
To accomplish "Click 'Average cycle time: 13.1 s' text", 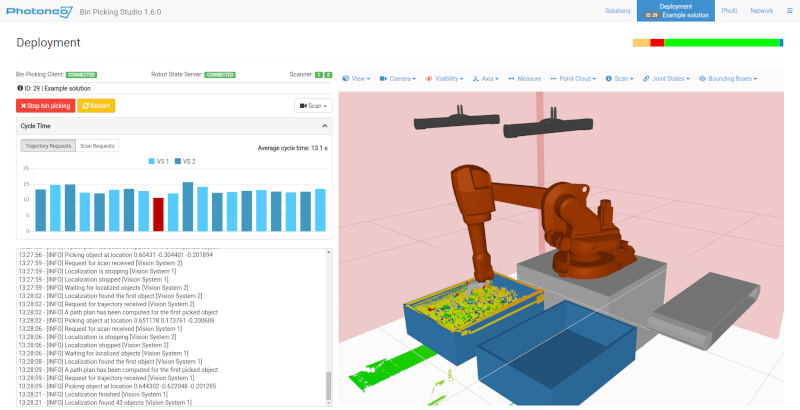I will [292, 148].
